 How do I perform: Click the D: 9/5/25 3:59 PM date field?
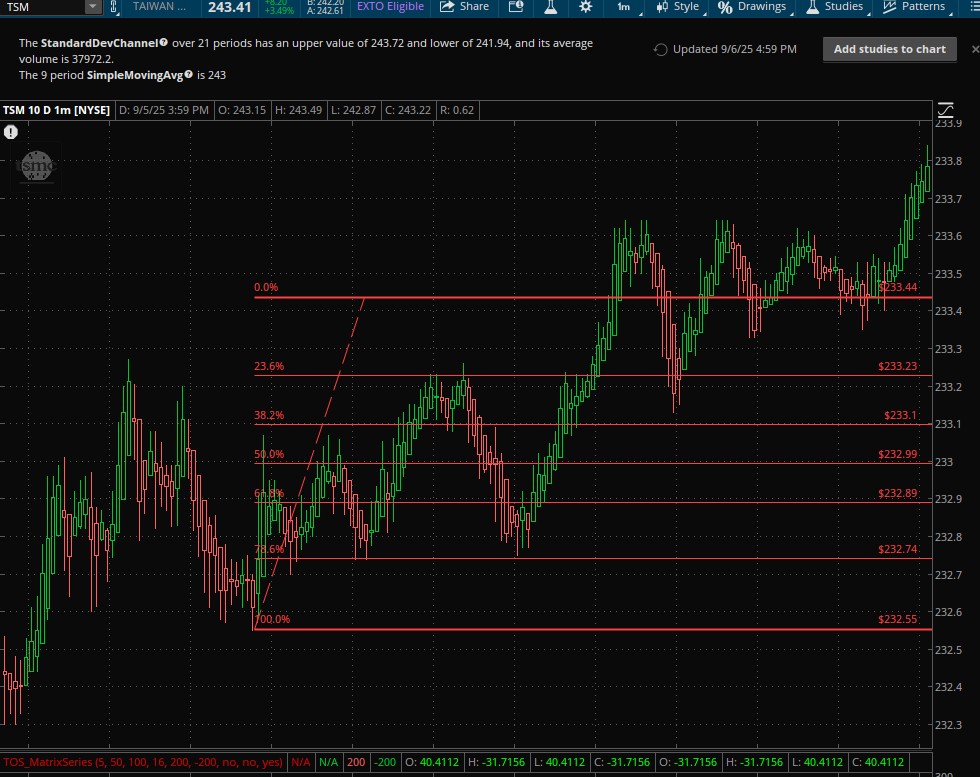(x=164, y=110)
